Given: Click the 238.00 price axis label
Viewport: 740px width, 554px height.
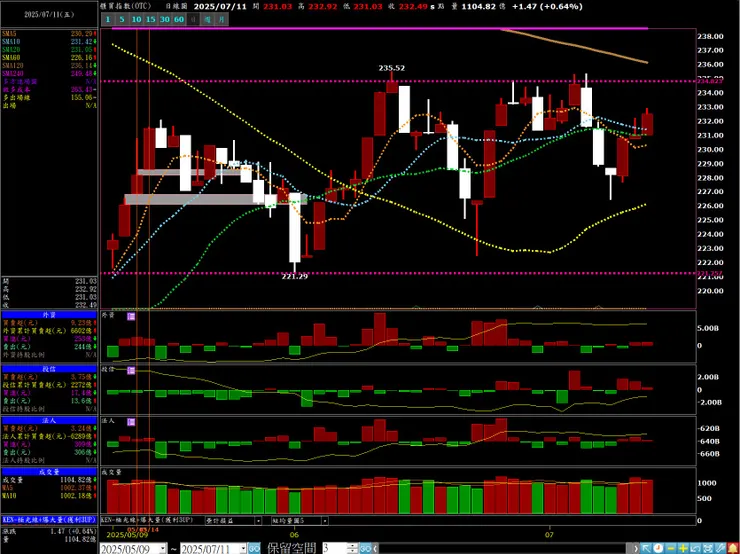Looking at the screenshot, I should click(x=712, y=36).
